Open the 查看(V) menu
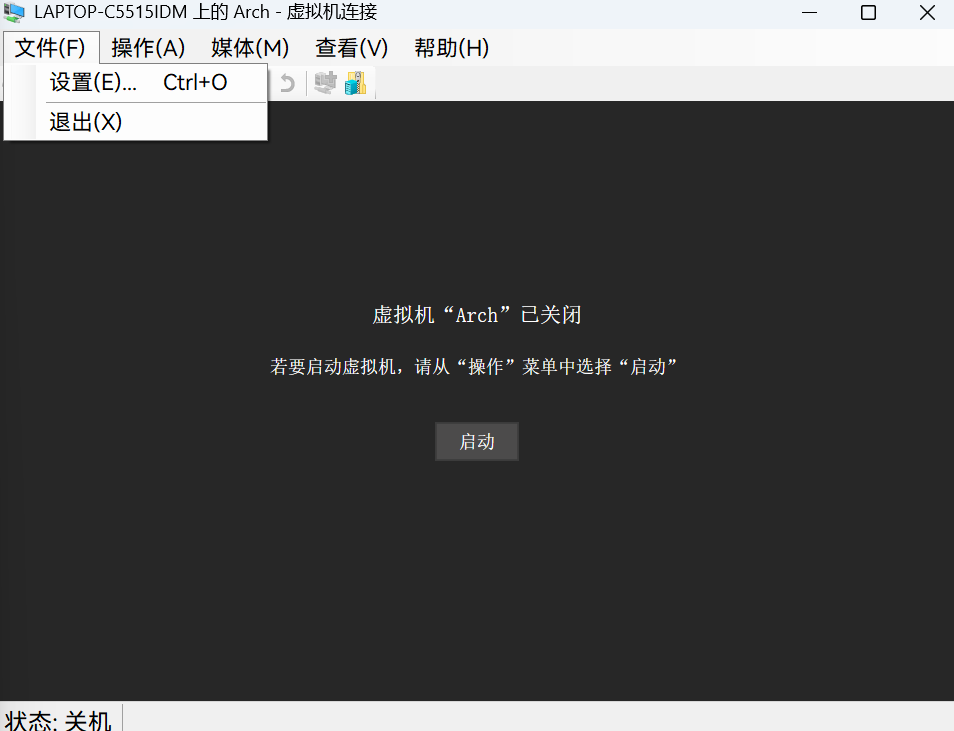This screenshot has width=954, height=731. pos(351,48)
